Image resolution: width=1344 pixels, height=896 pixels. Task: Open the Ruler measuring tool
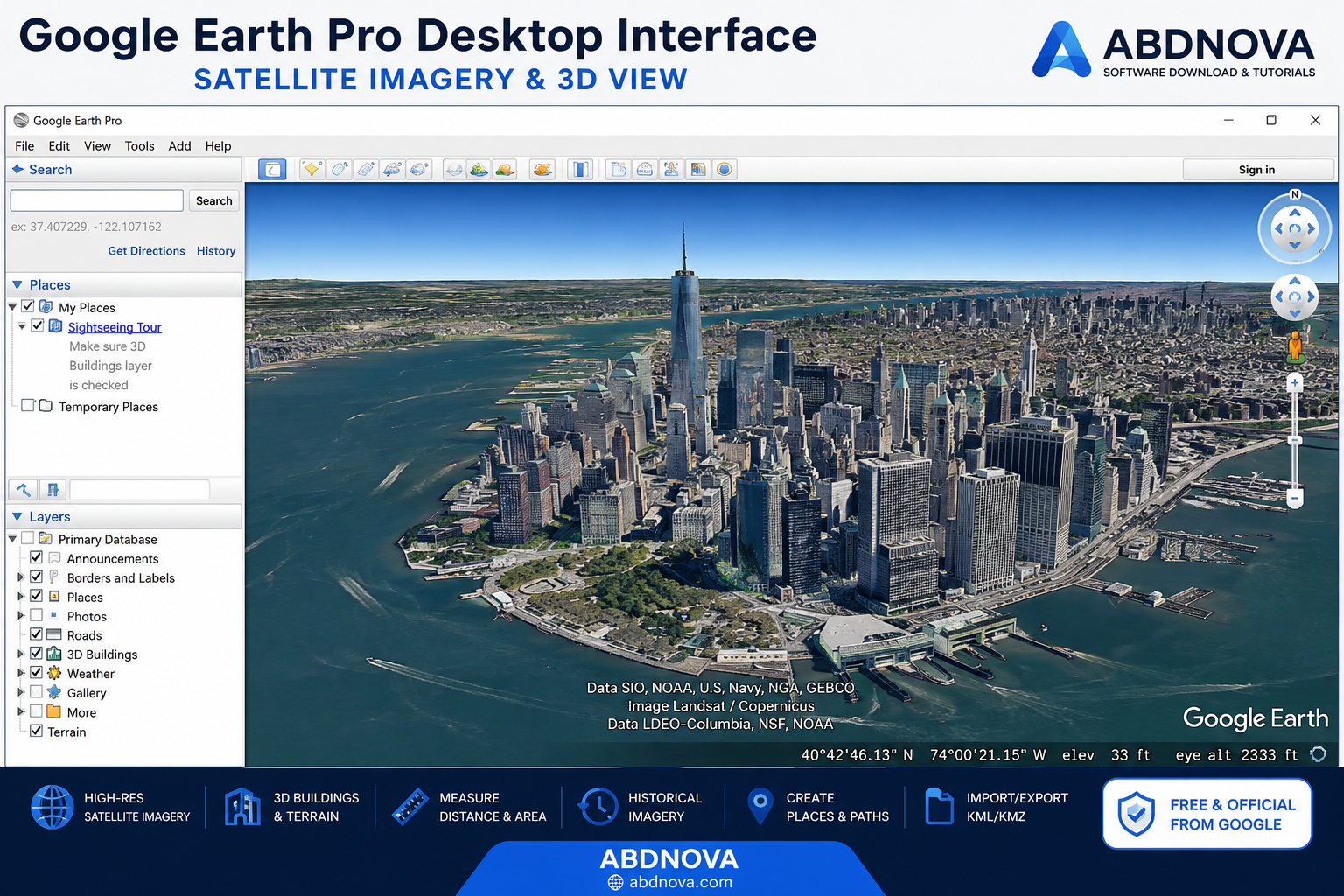(542, 169)
